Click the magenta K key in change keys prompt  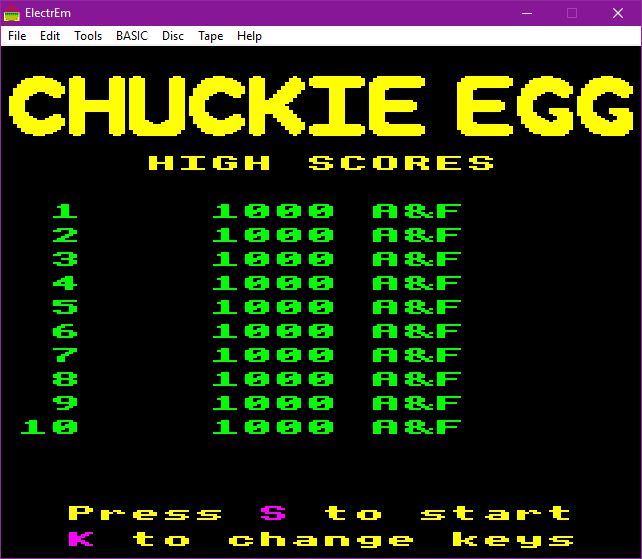tap(81, 539)
